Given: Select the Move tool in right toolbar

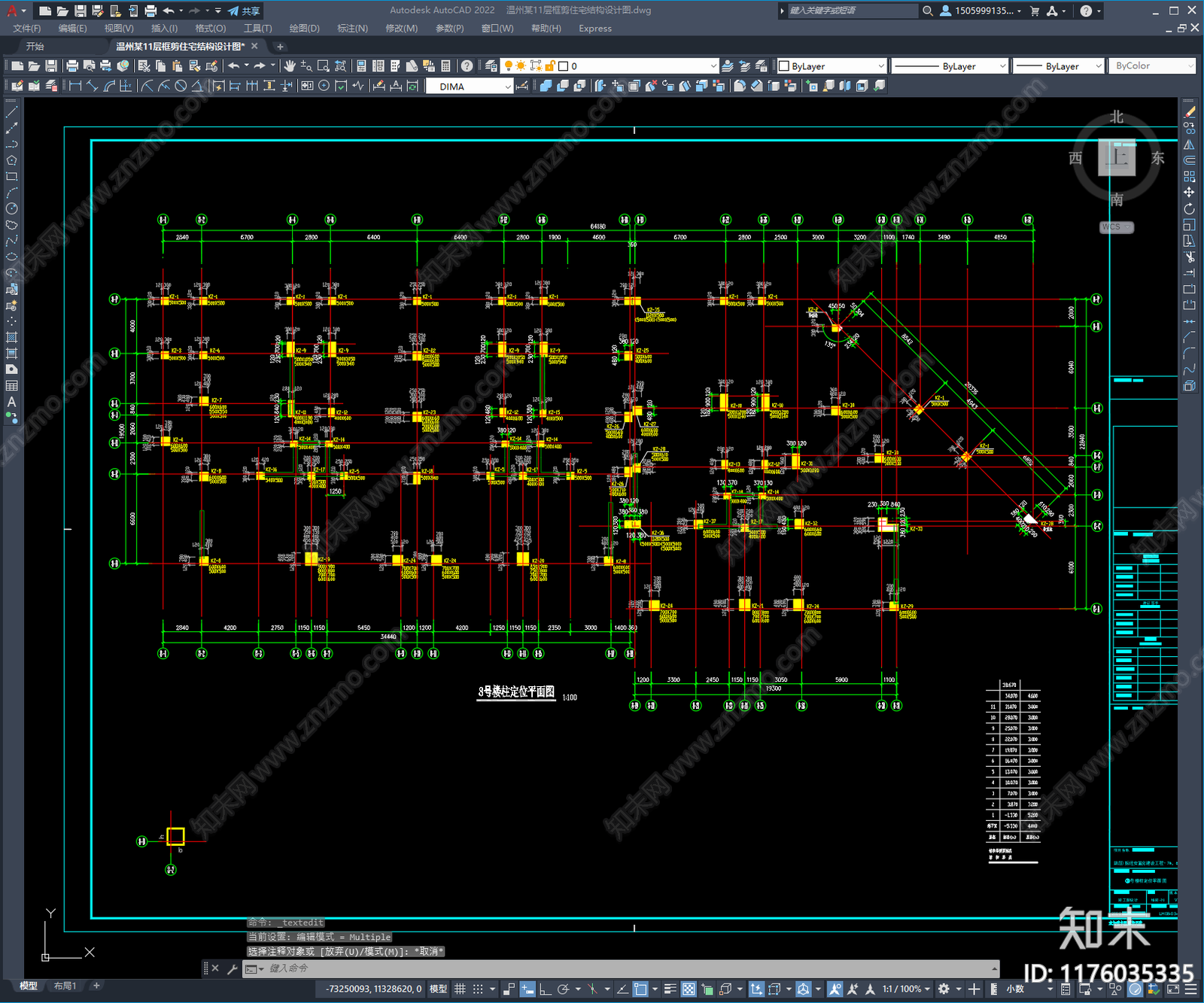Looking at the screenshot, I should (x=1189, y=193).
